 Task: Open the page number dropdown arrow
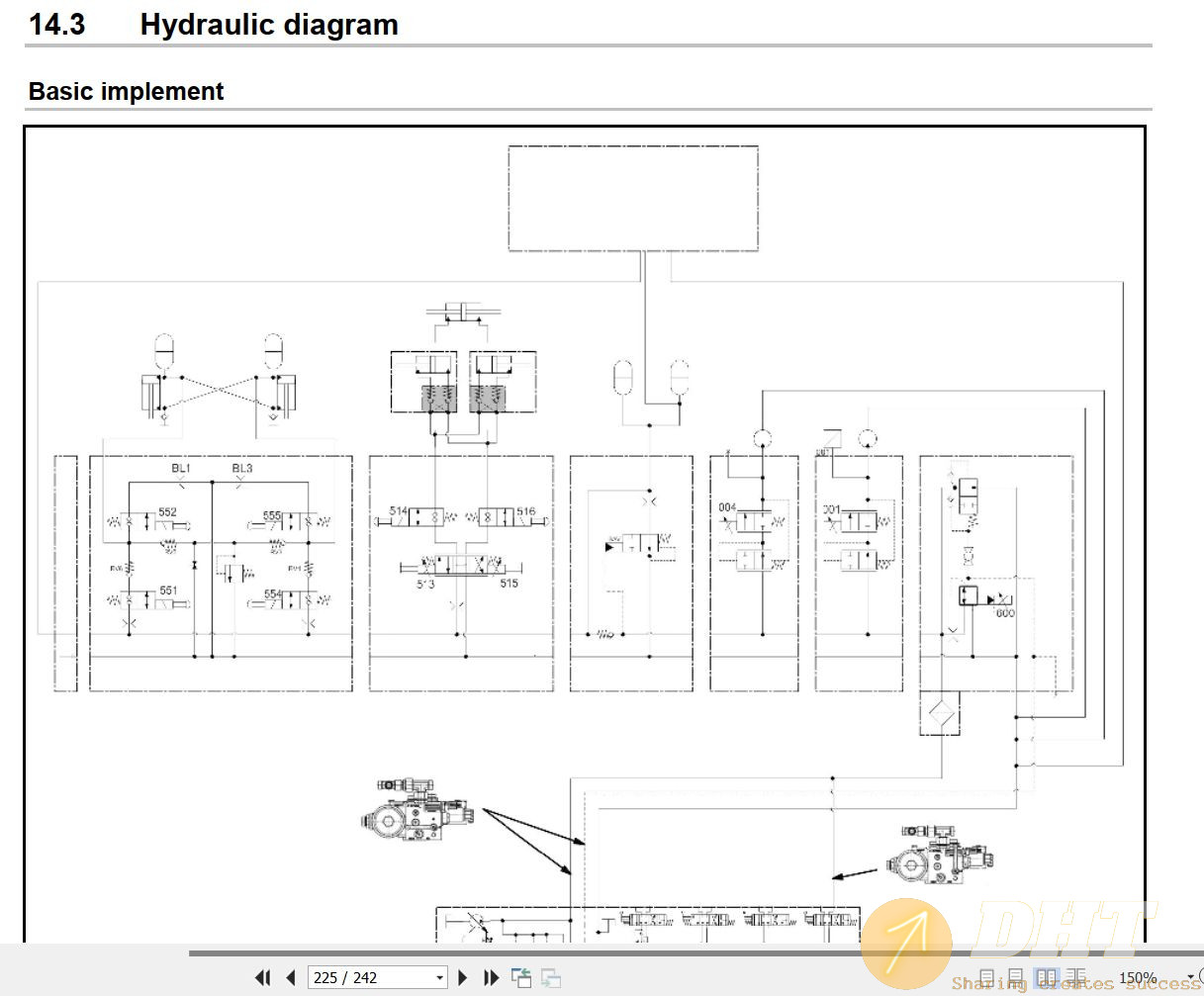(x=440, y=977)
